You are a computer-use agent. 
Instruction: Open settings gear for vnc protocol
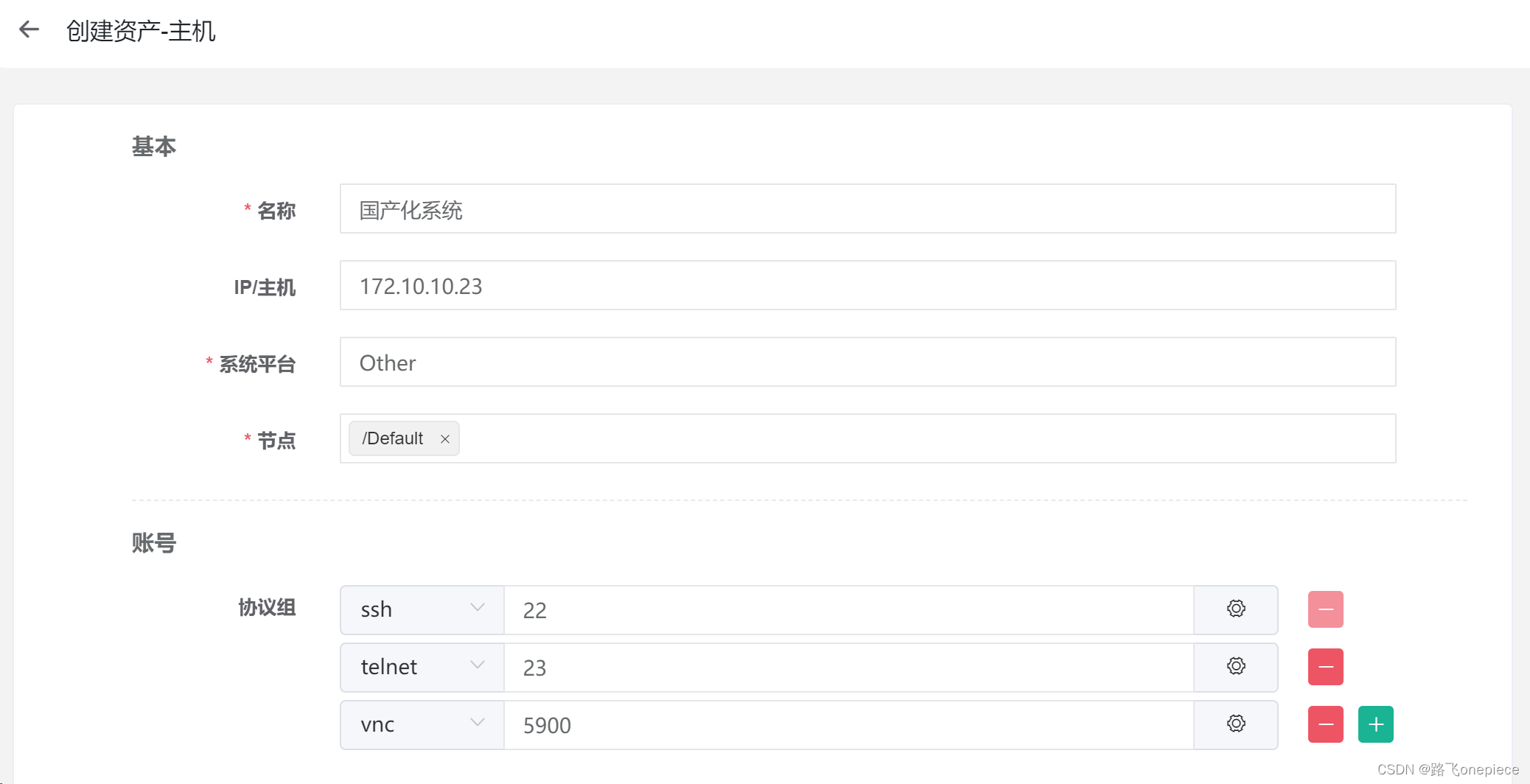coord(1236,724)
